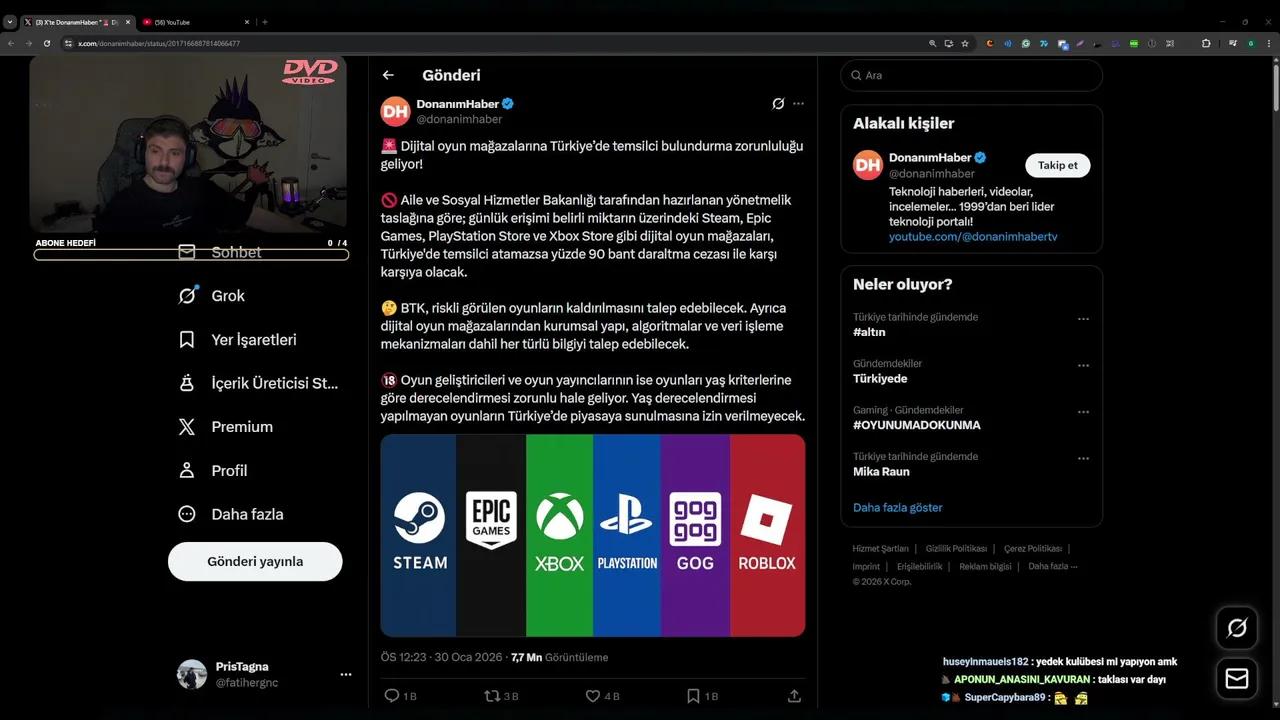
Task: Open Yer İşaretleri bookmarks
Action: tap(237, 340)
